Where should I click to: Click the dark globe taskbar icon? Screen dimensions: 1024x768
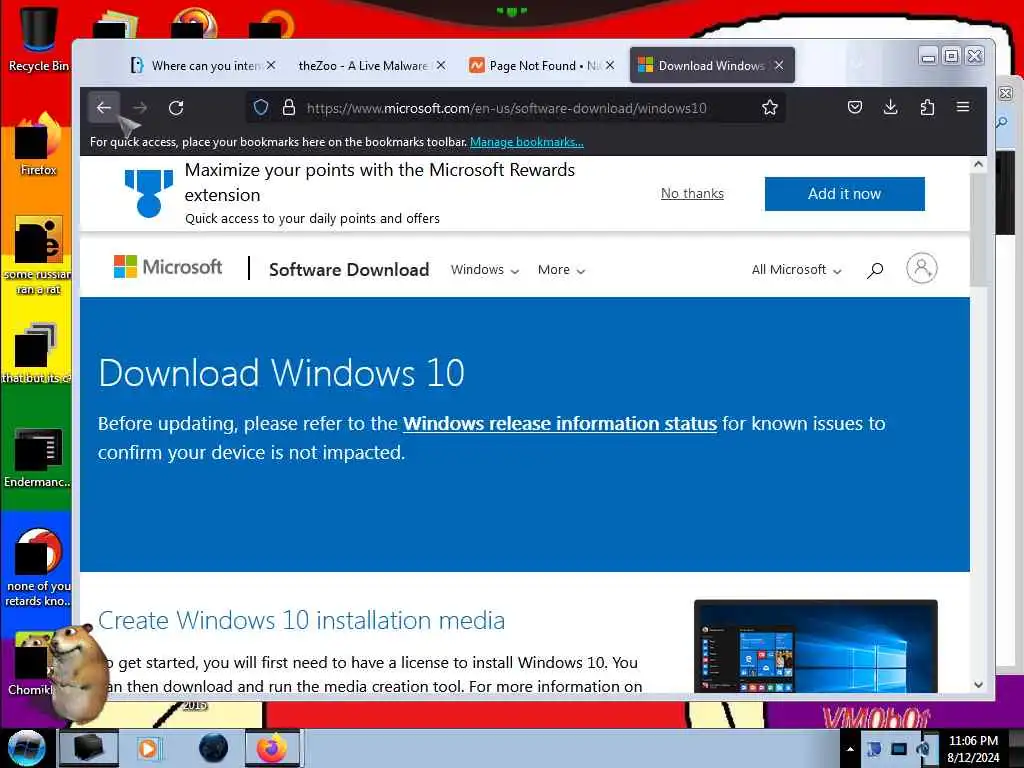214,748
